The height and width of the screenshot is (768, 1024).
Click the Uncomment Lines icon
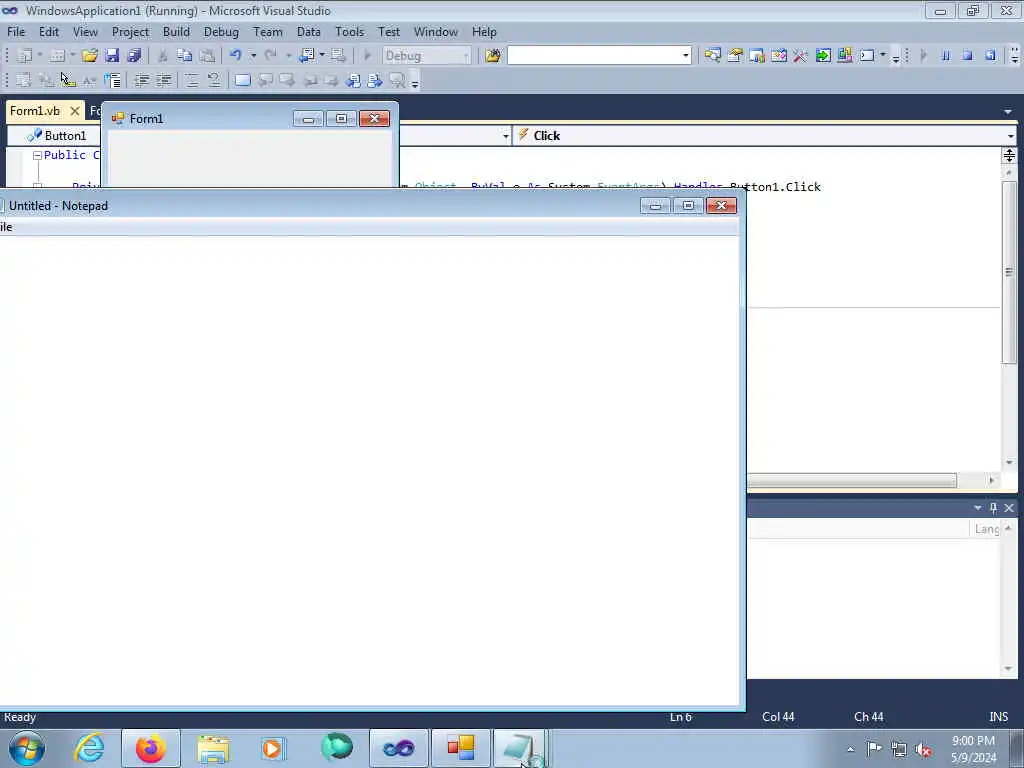pos(214,80)
